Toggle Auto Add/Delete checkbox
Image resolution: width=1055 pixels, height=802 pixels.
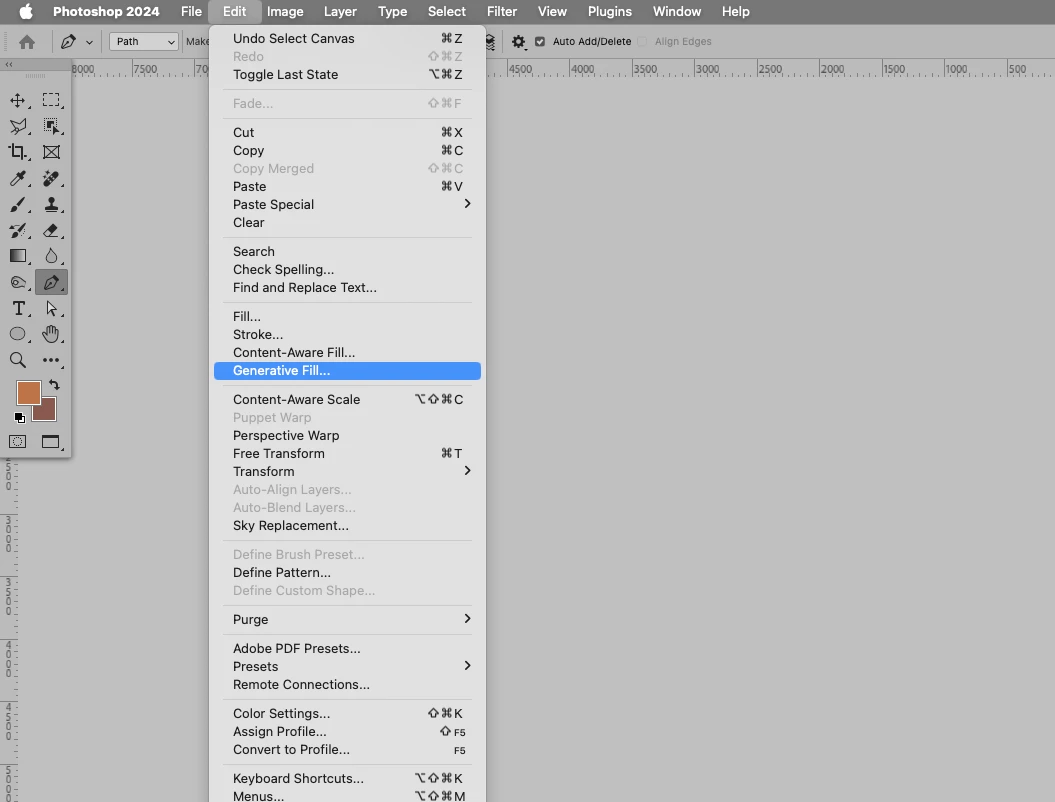(x=540, y=42)
